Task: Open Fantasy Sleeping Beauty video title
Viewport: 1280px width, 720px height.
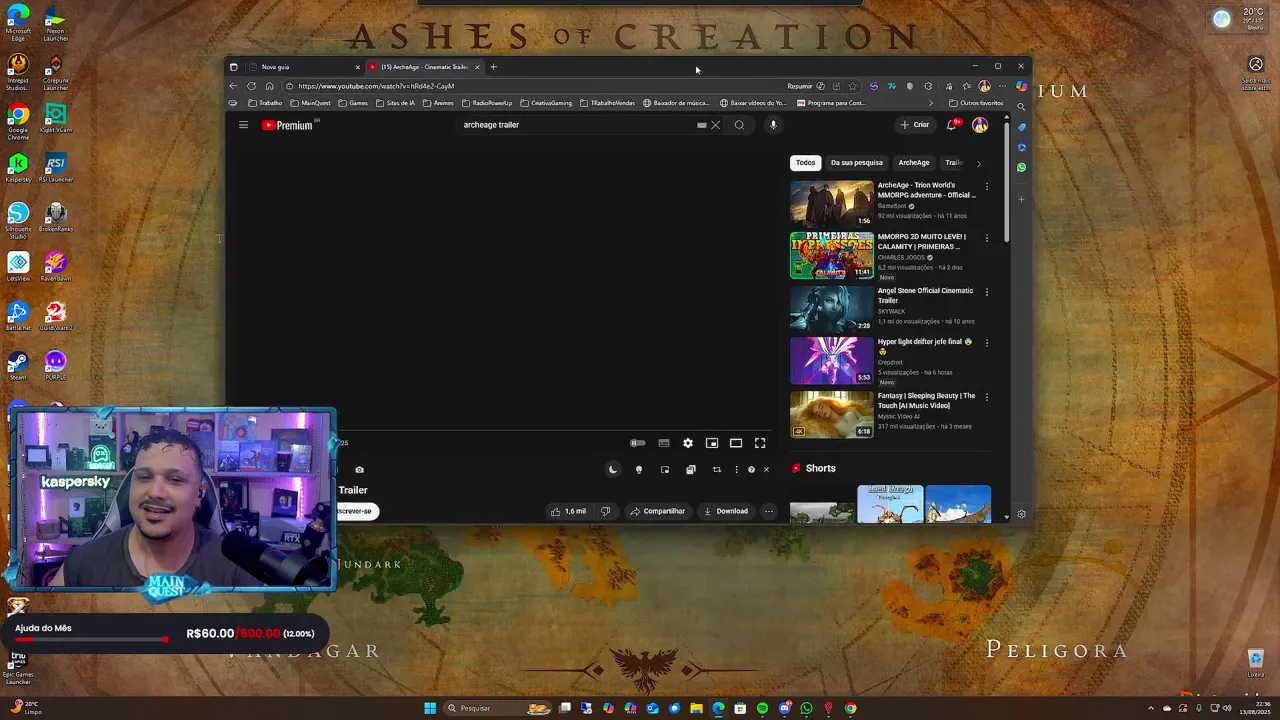Action: coord(926,400)
